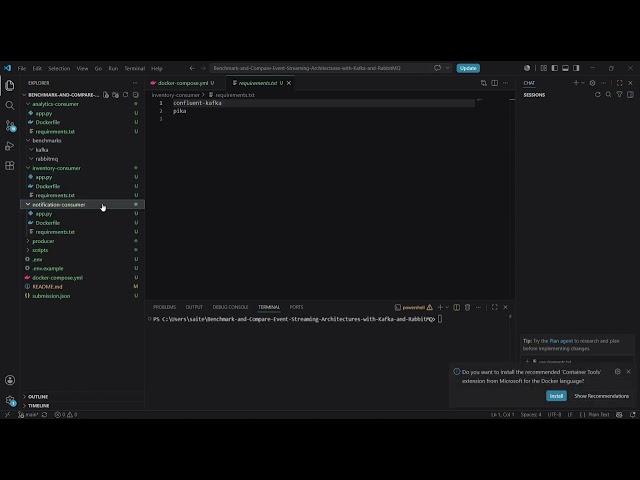Open docker-compose.yml in Explorer tree
The image size is (640, 480).
(x=82, y=278)
